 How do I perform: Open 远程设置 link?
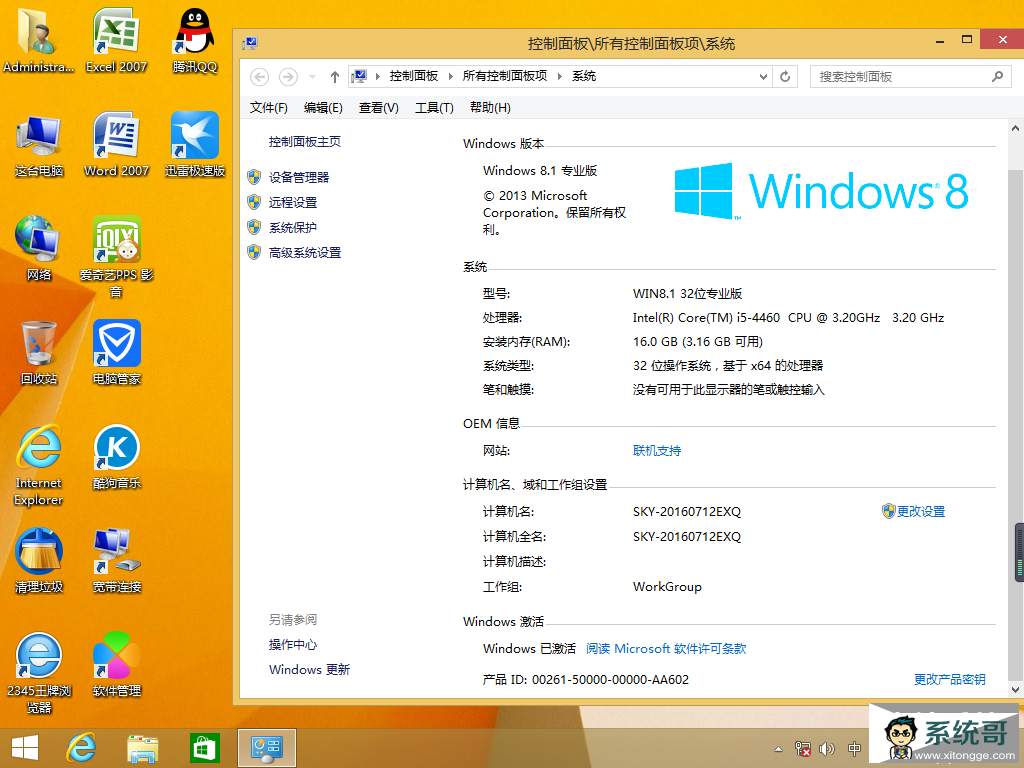pos(293,202)
